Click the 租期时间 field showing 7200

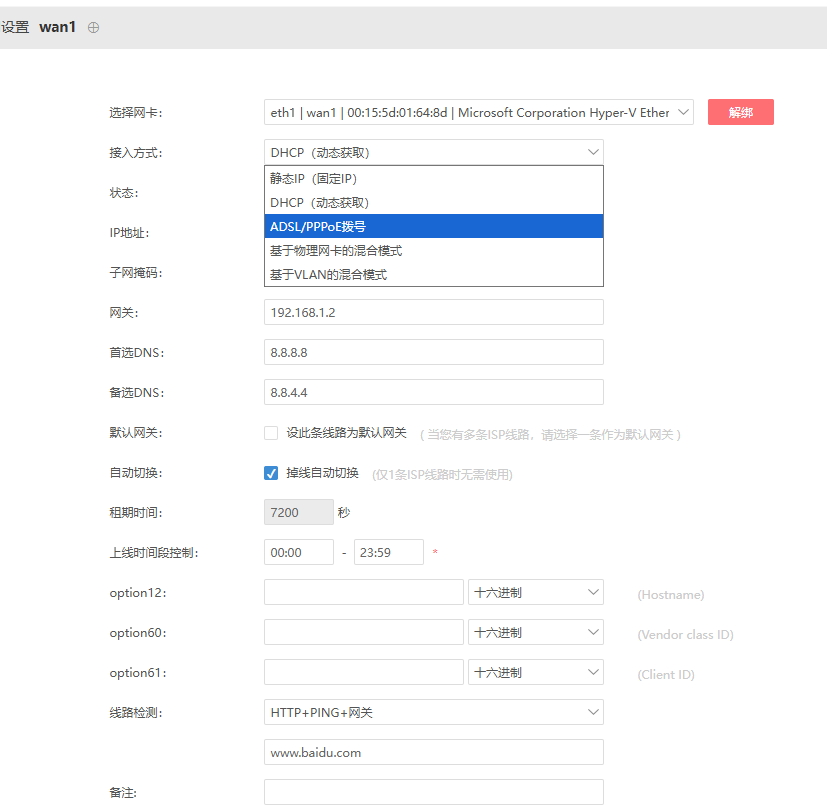299,512
